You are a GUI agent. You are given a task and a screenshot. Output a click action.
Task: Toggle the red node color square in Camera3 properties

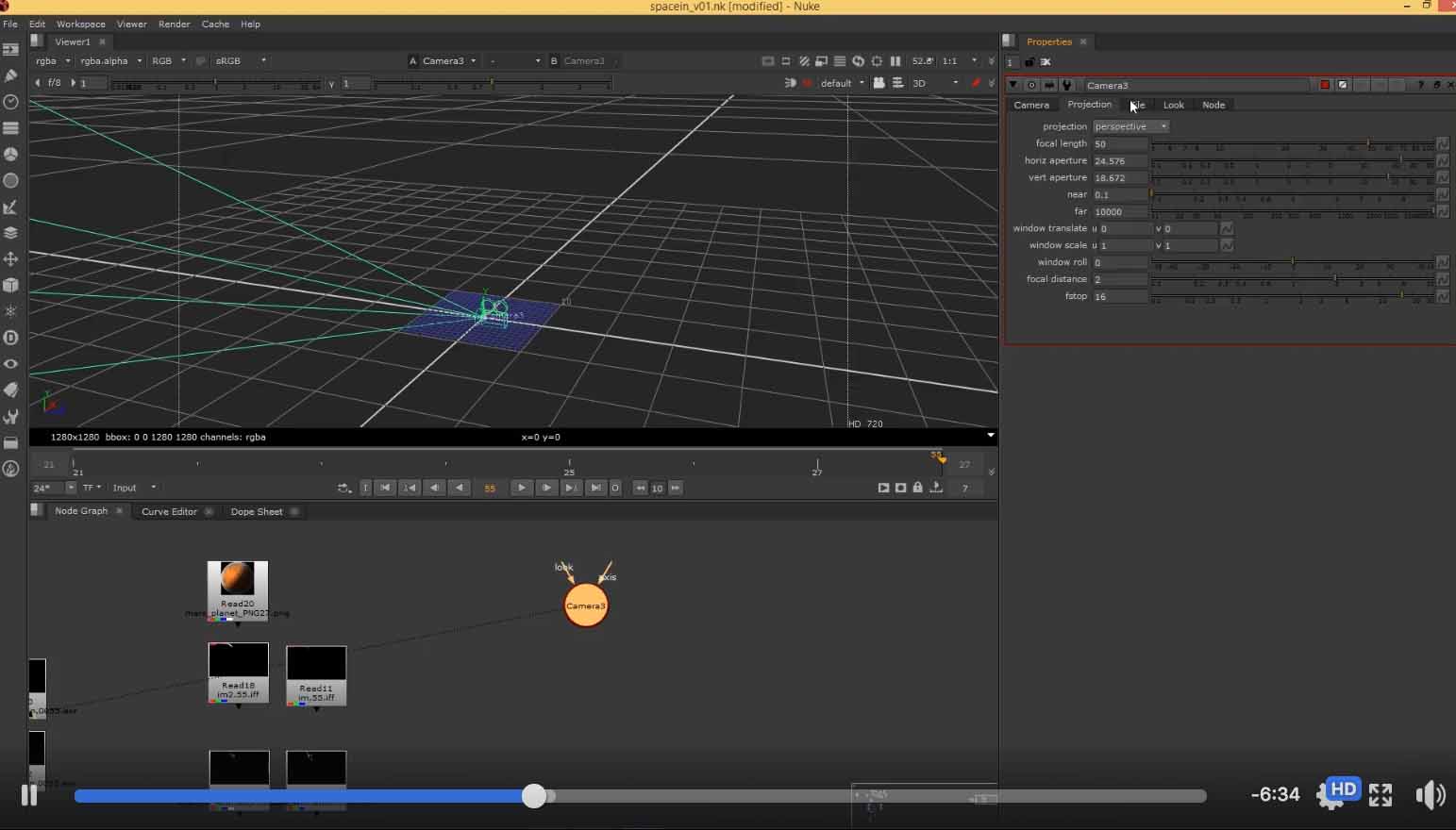(x=1325, y=85)
